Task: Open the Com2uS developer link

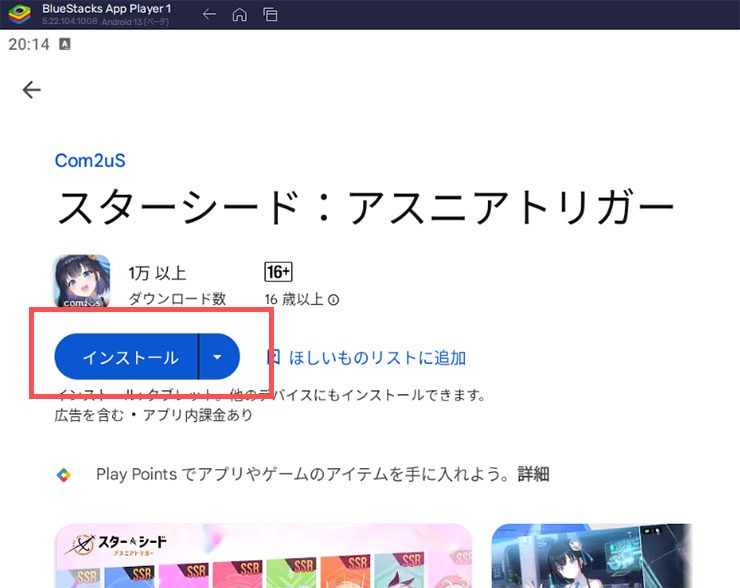Action: point(90,160)
